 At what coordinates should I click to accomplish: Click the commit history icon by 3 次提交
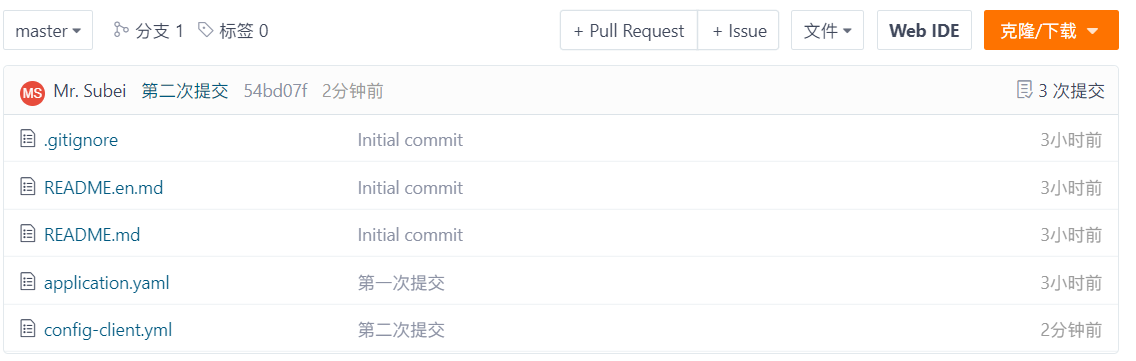coord(1024,91)
